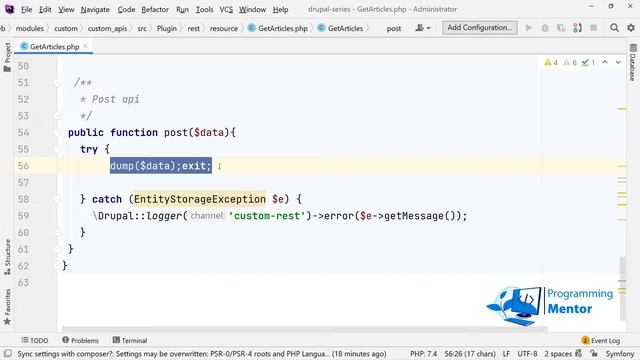
Task: Toggle tool window bars icon in status bar
Action: [7, 353]
